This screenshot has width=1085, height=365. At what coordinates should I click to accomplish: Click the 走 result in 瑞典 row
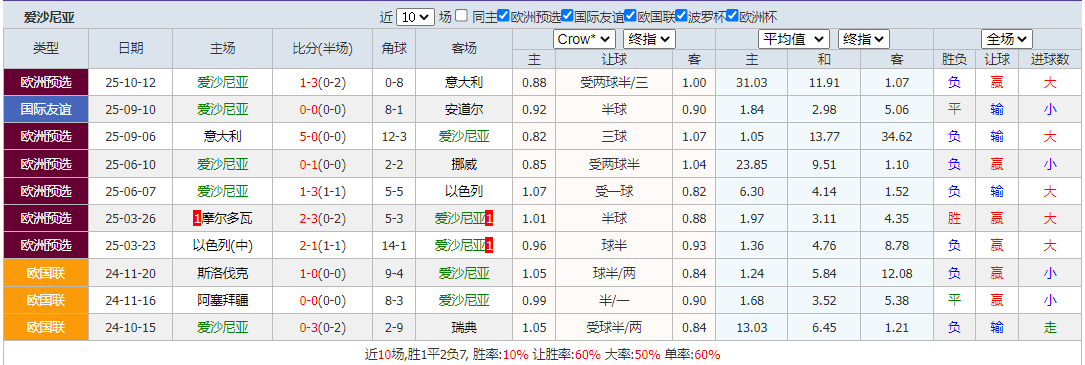point(1050,327)
